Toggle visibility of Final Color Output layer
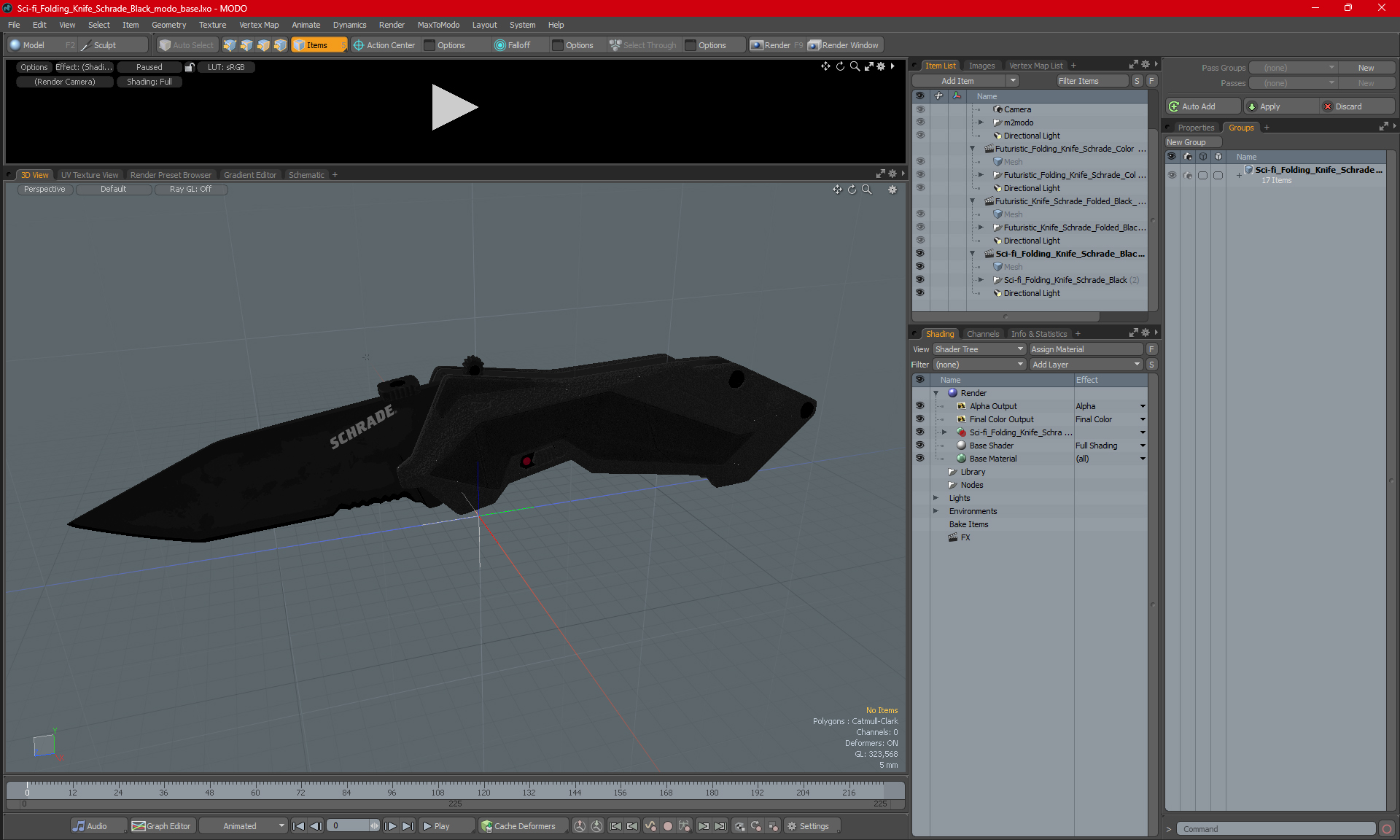 (x=919, y=419)
